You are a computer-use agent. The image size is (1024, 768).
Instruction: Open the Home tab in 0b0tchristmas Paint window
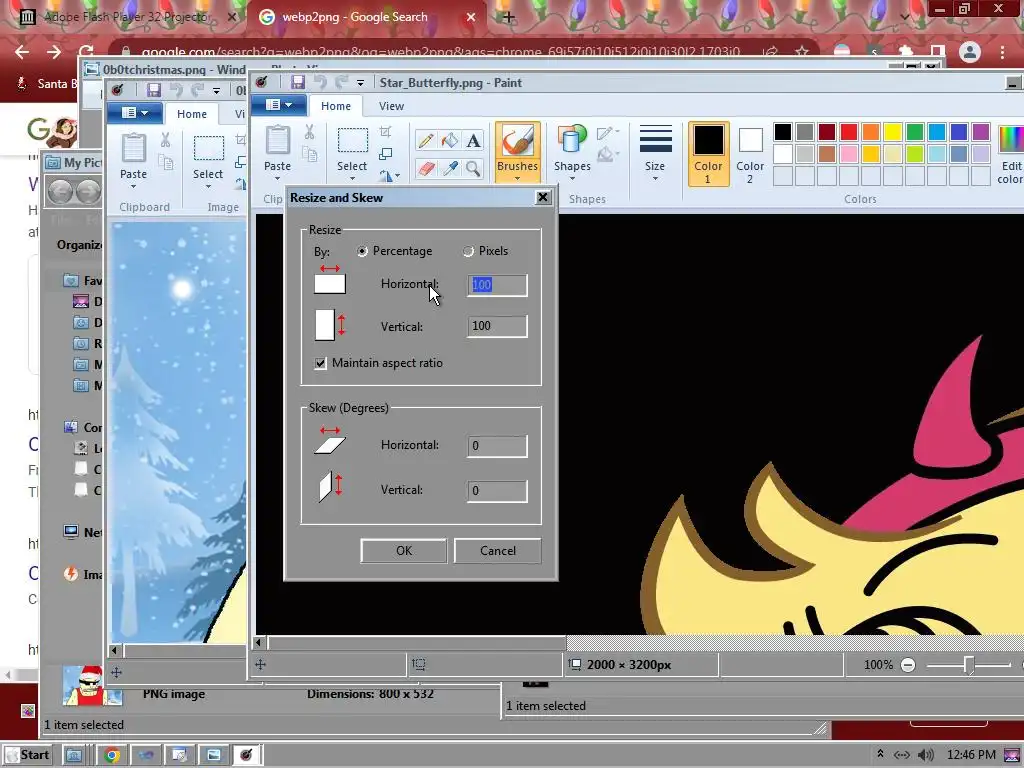tap(192, 114)
